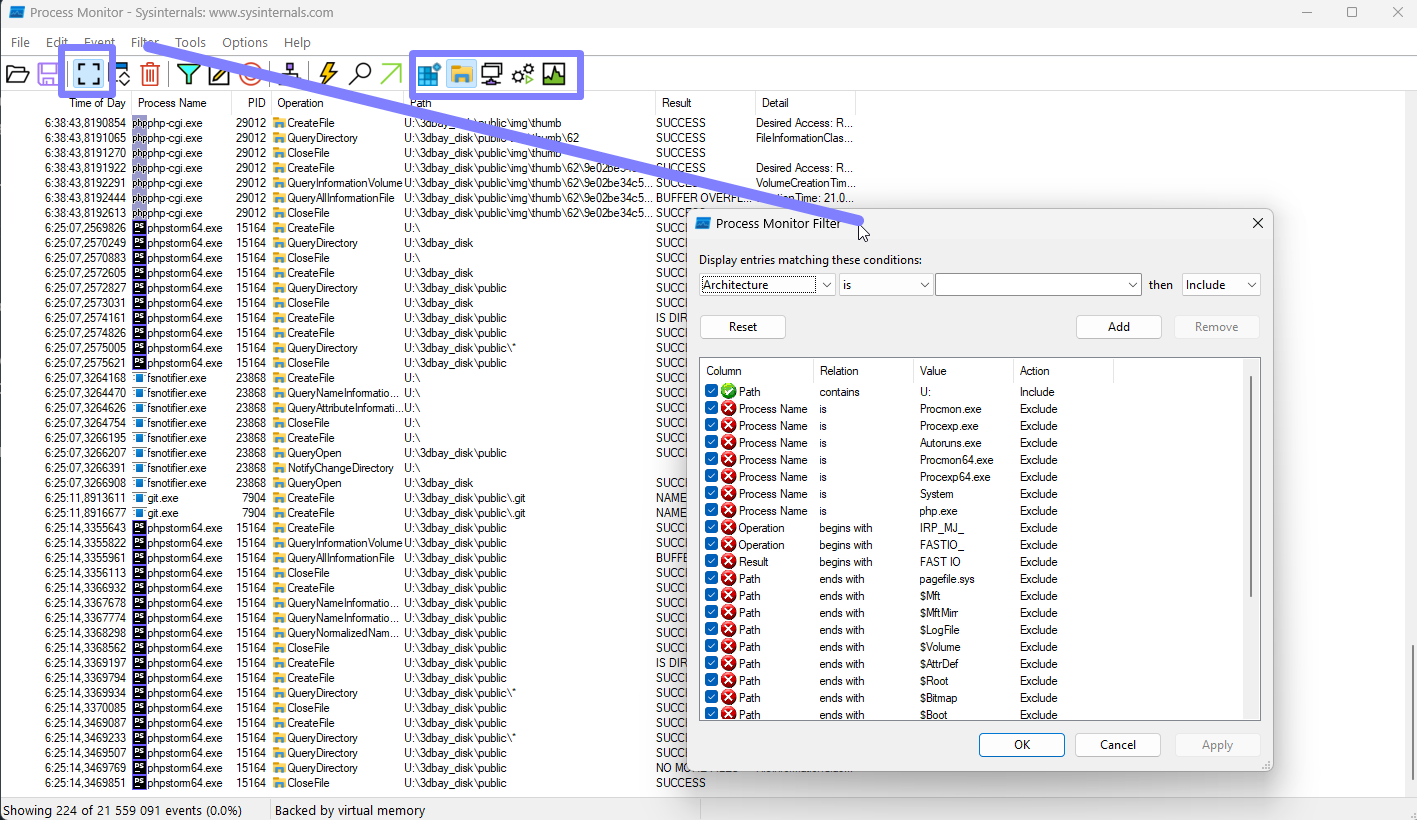Open the Filter funnel toolbar icon

188,74
